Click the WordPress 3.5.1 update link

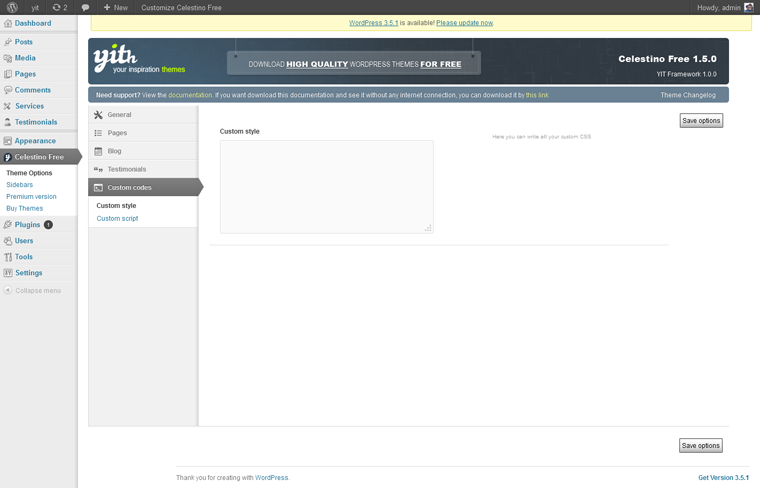pos(373,23)
